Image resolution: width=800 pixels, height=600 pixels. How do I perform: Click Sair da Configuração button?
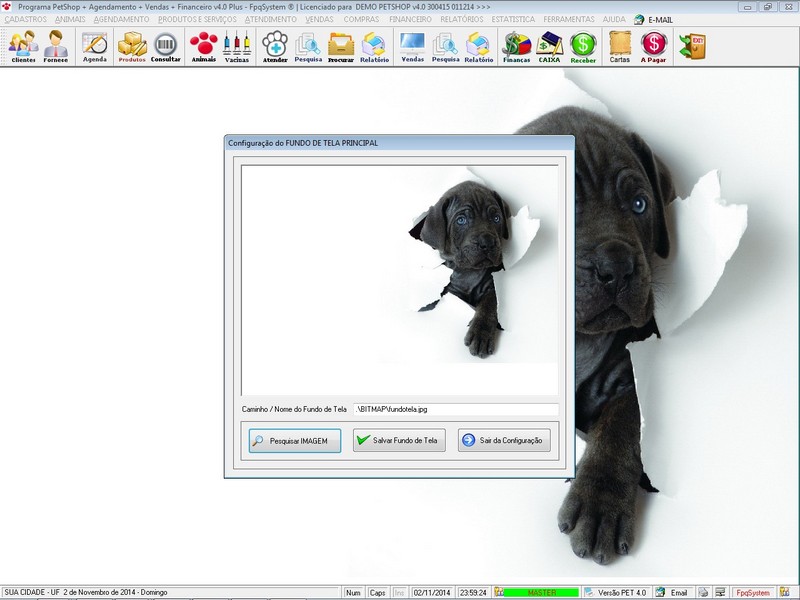pyautogui.click(x=504, y=441)
